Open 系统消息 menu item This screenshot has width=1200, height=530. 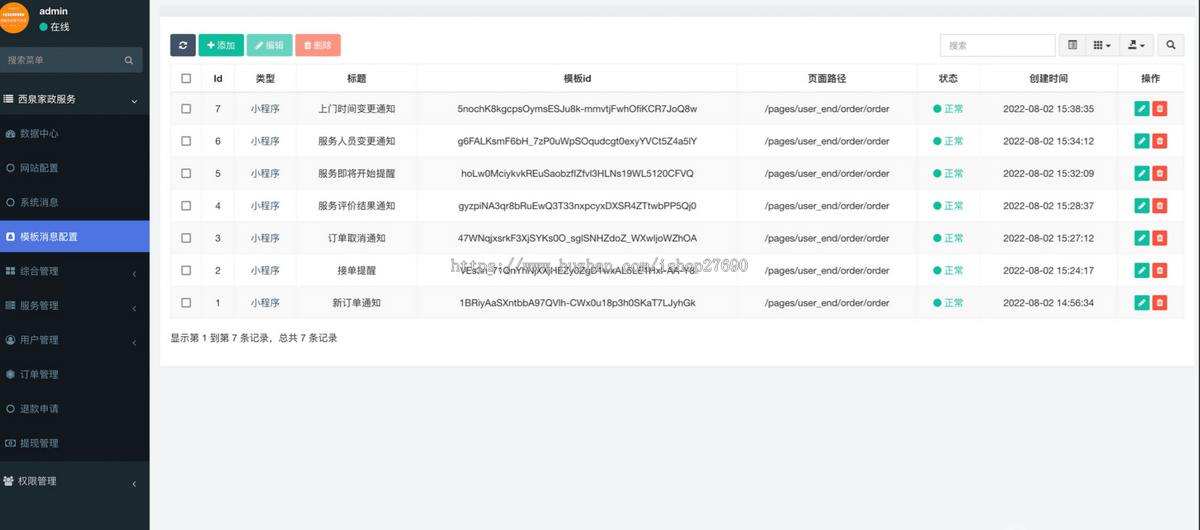[x=75, y=202]
